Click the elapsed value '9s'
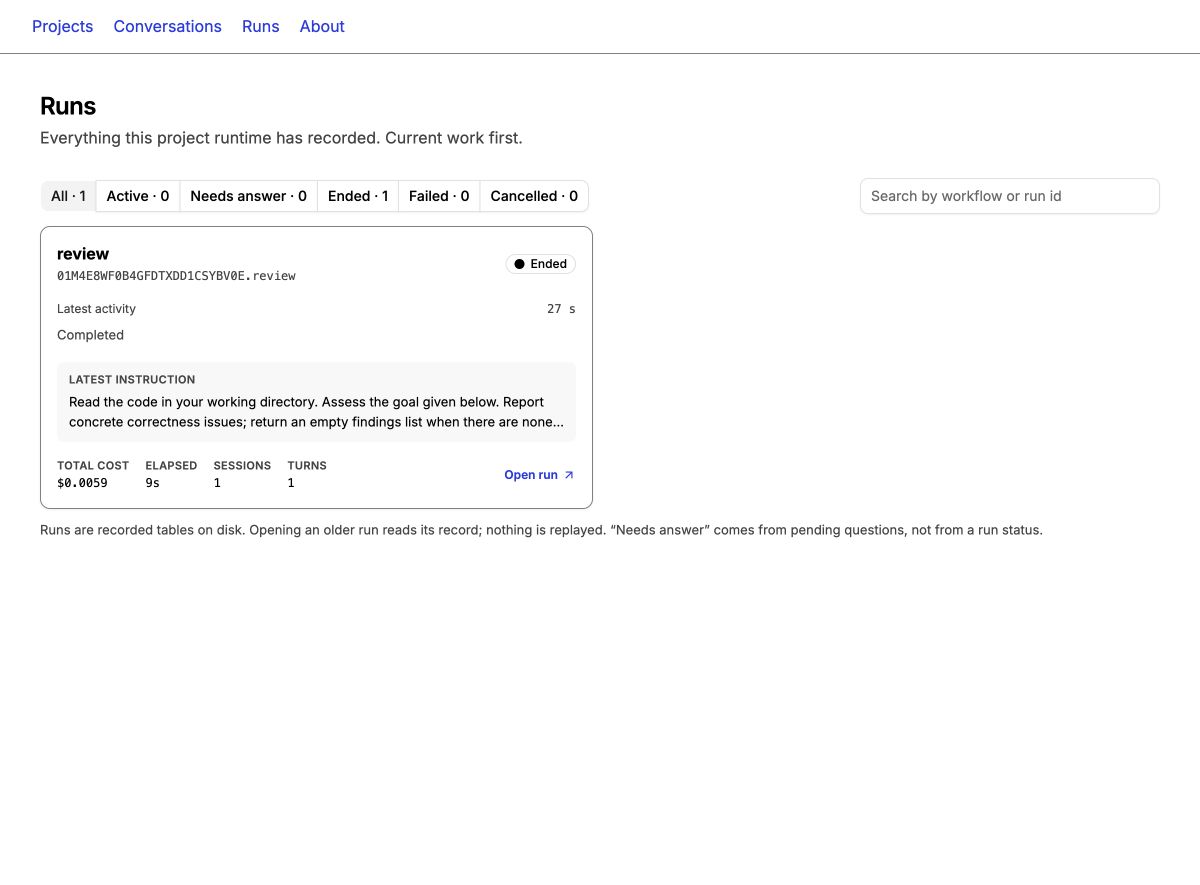Viewport: 1200px width, 885px height. pos(152,483)
